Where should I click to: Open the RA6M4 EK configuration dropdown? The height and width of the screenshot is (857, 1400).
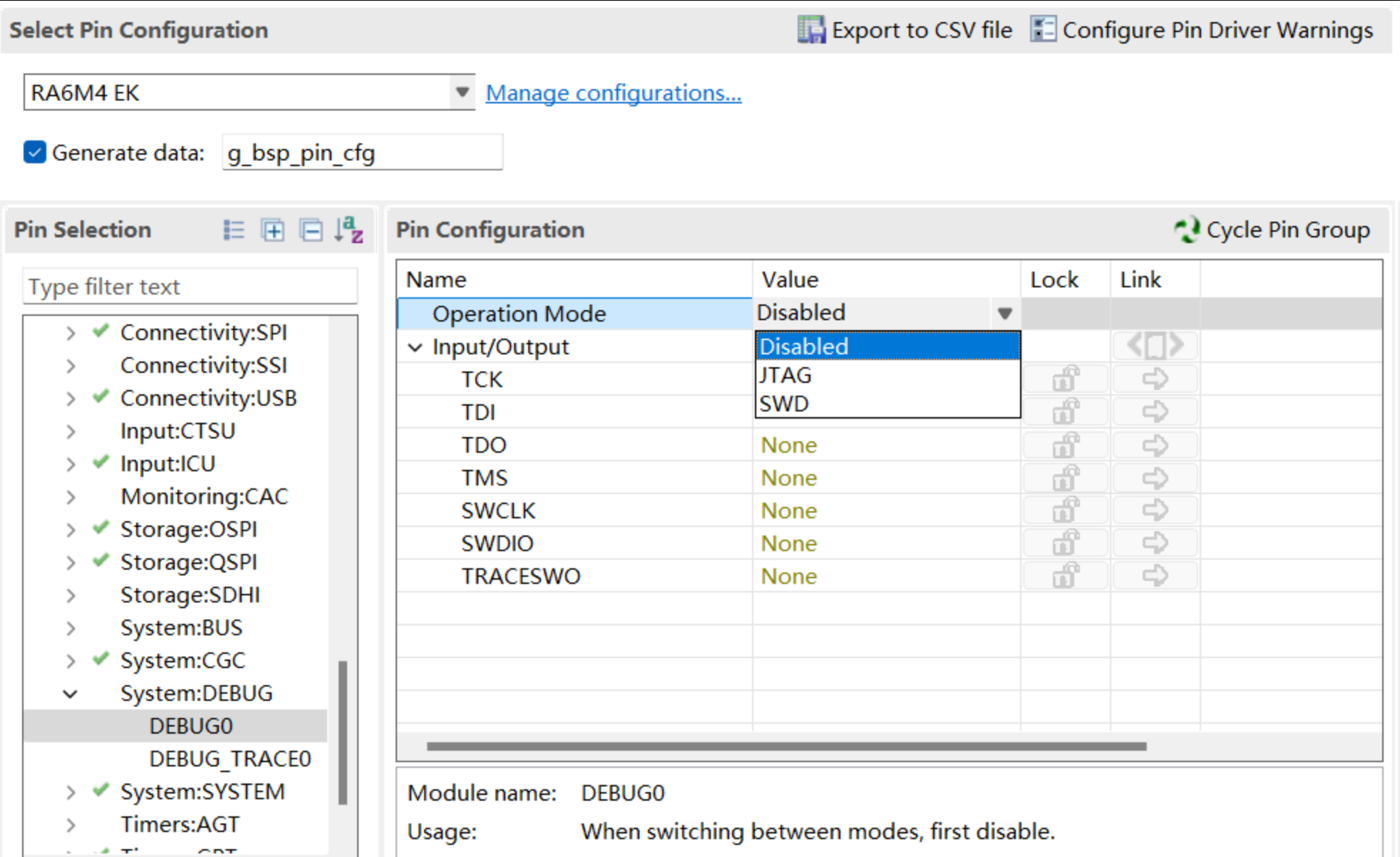click(463, 92)
